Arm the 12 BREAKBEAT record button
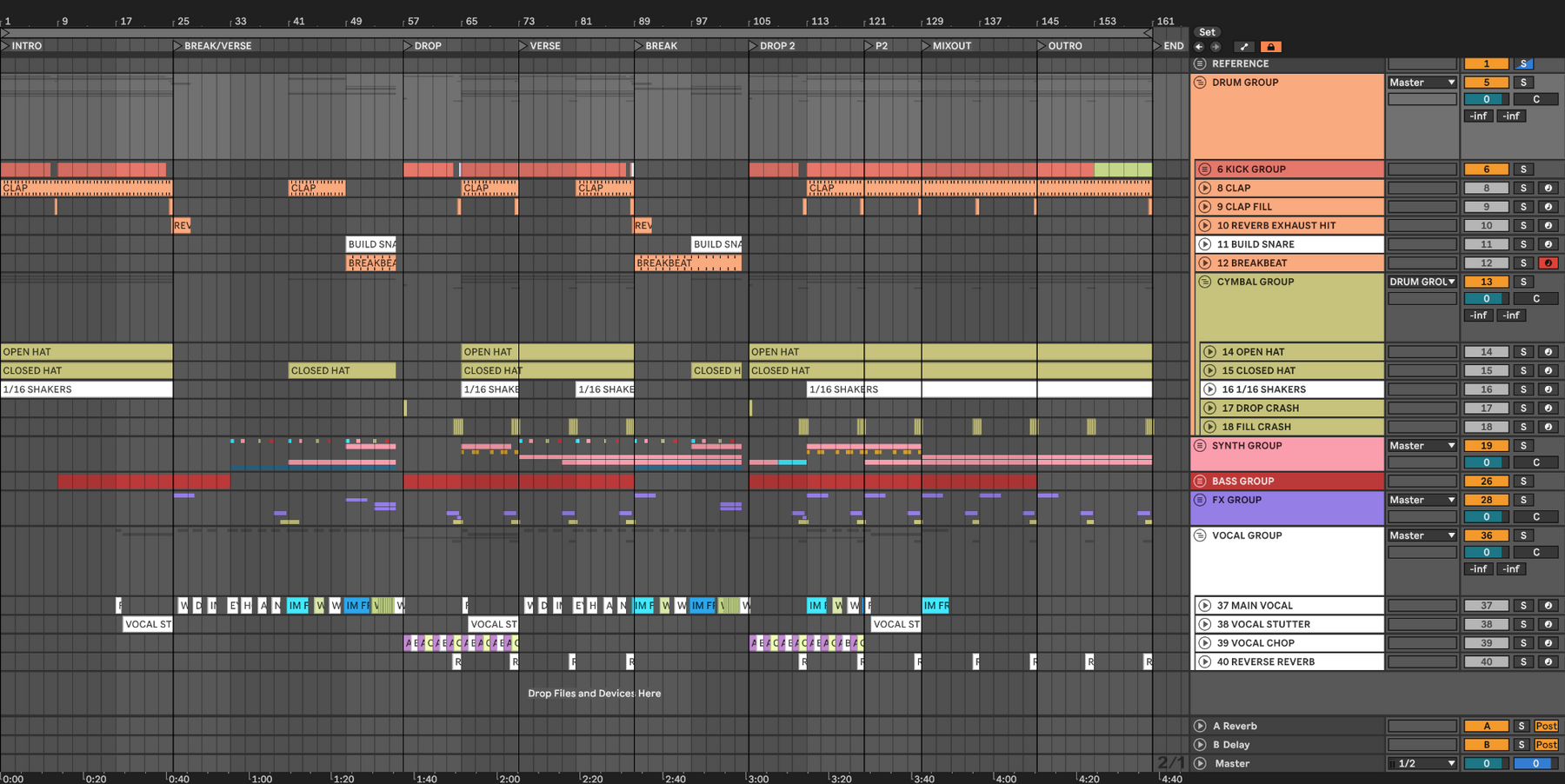1565x784 pixels. pos(1548,262)
